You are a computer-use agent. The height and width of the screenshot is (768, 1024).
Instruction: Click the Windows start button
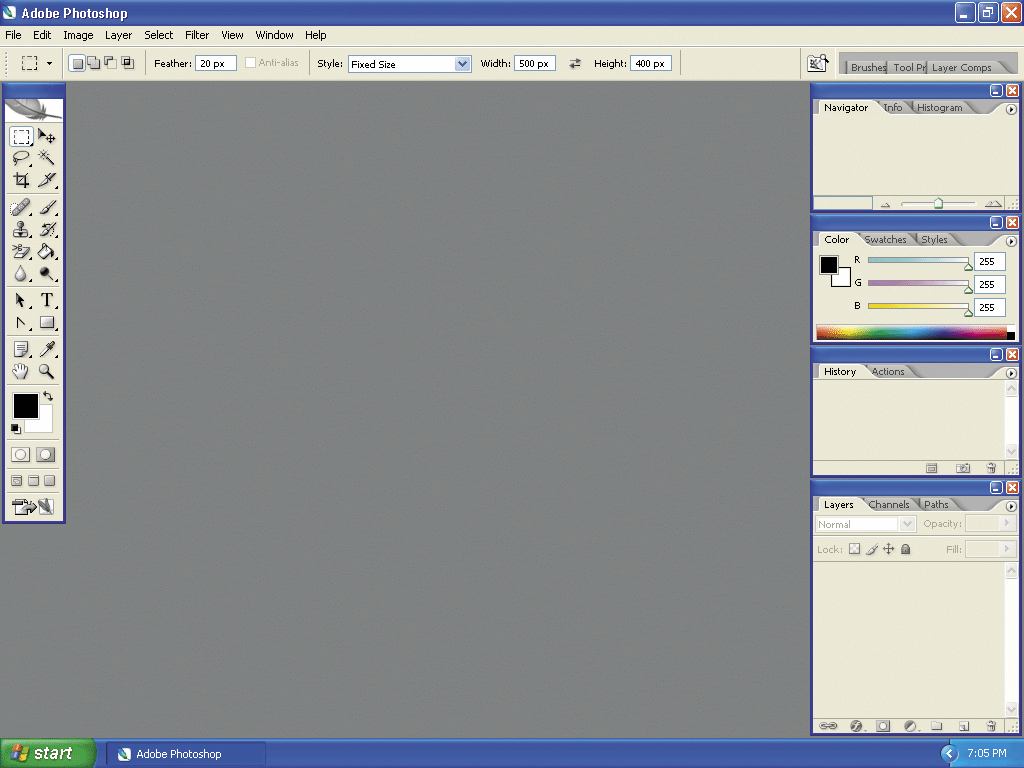(x=48, y=754)
